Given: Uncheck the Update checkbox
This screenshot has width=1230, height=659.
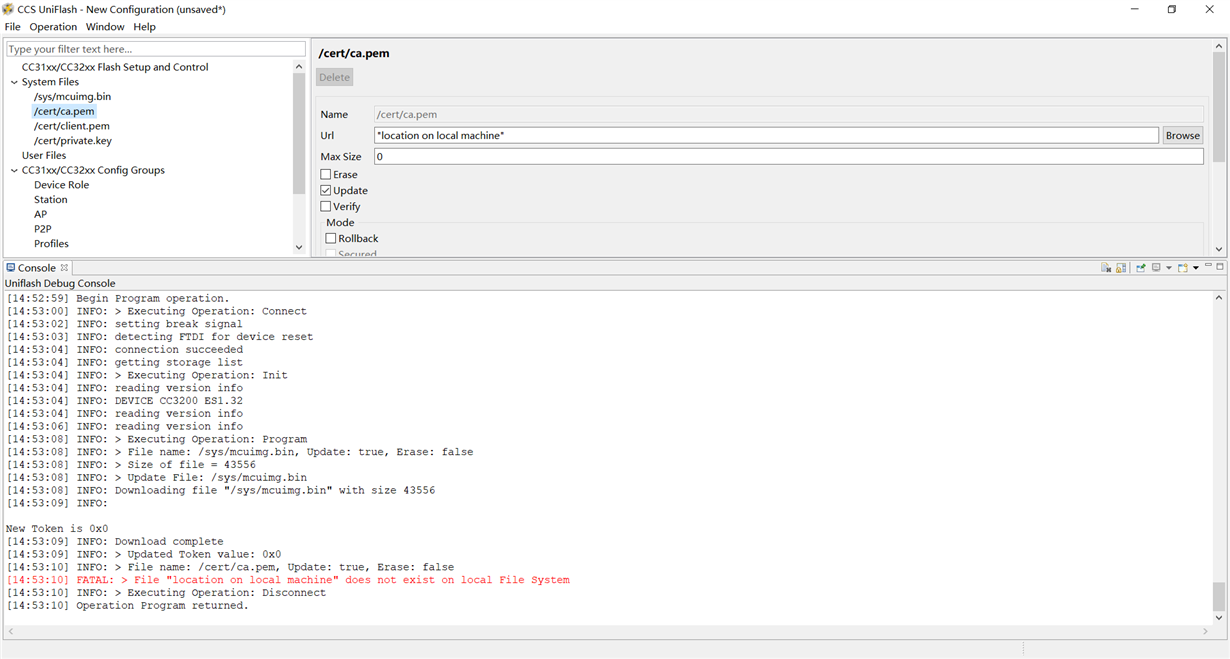Looking at the screenshot, I should 326,191.
